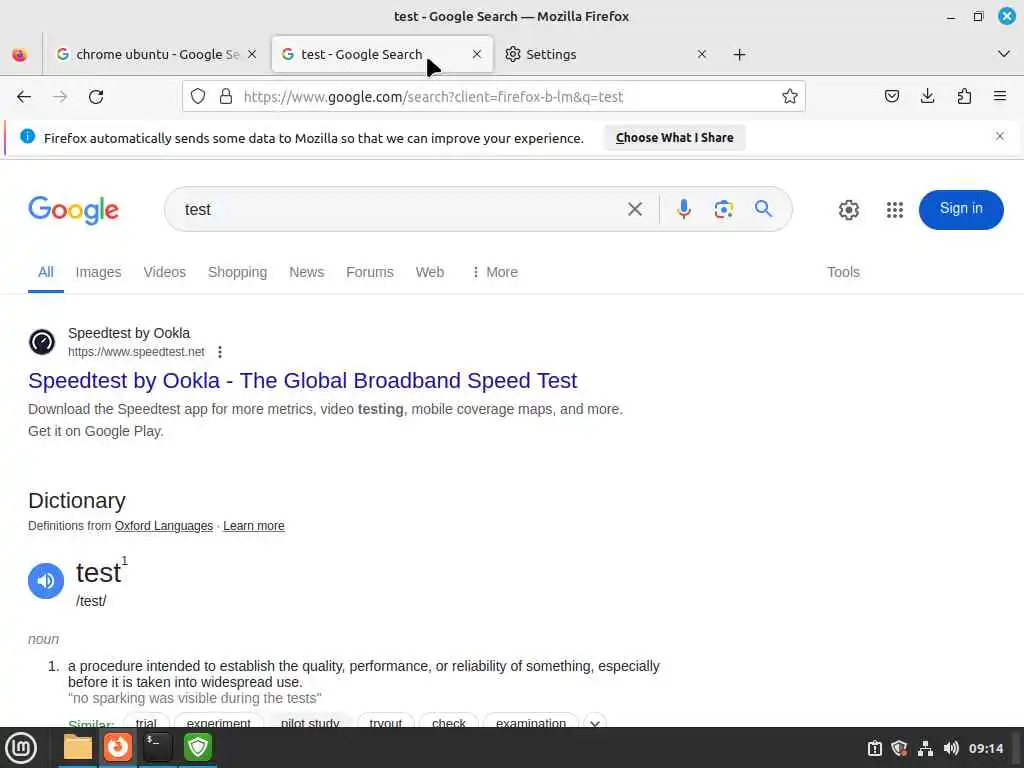
Task: List all tabs dropdown arrow
Action: click(x=1004, y=54)
